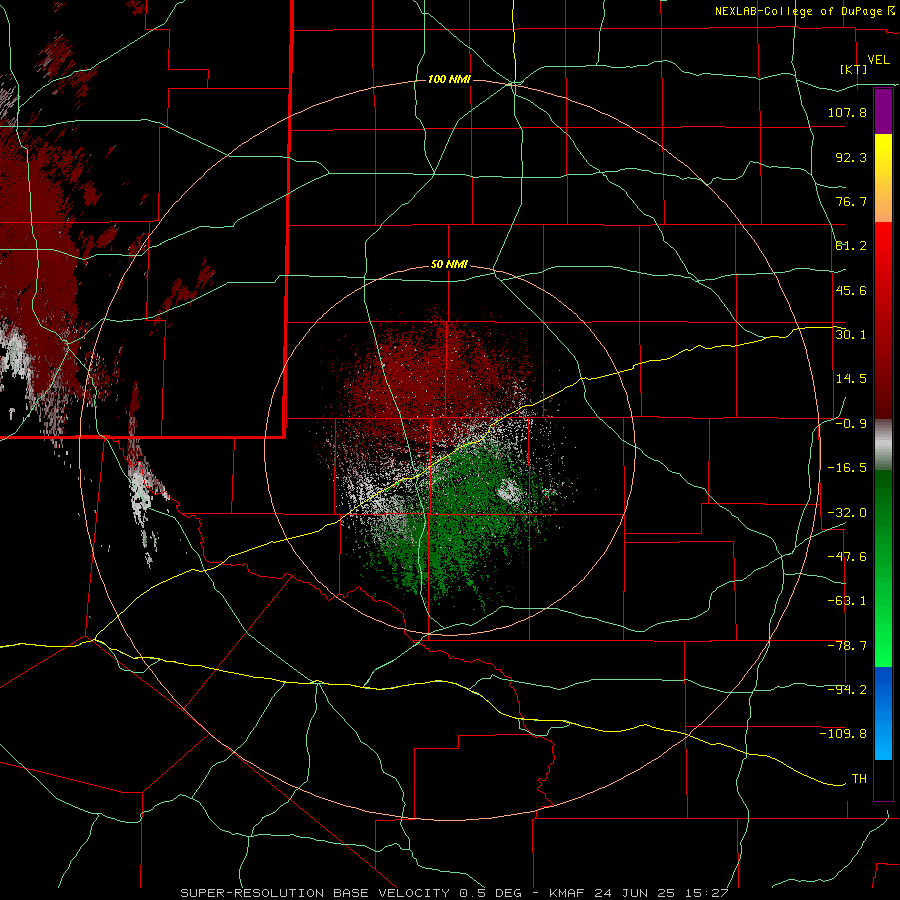Click the 30.1 legend value
Viewport: 900px width, 900px height.
(851, 334)
